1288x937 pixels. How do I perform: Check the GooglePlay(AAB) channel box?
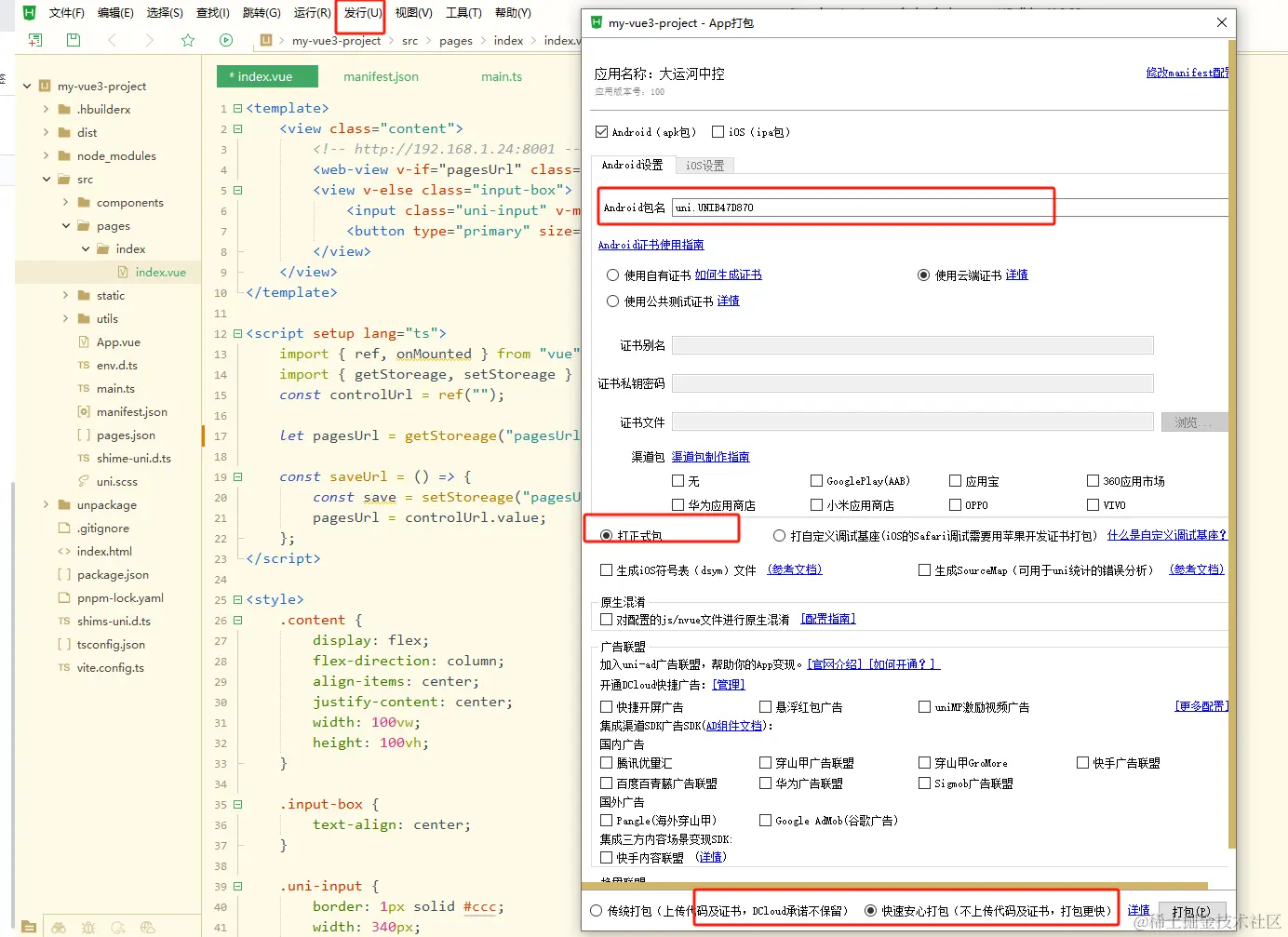pyautogui.click(x=816, y=481)
